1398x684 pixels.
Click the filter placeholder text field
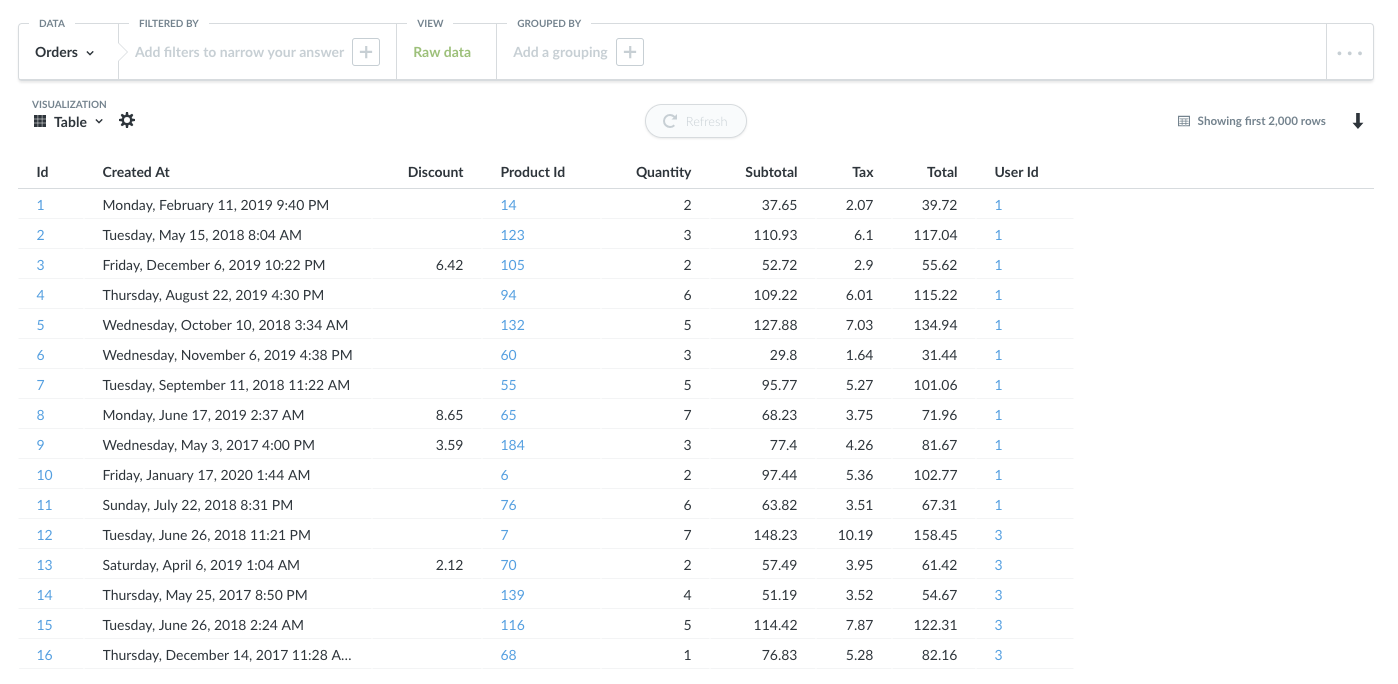click(239, 52)
